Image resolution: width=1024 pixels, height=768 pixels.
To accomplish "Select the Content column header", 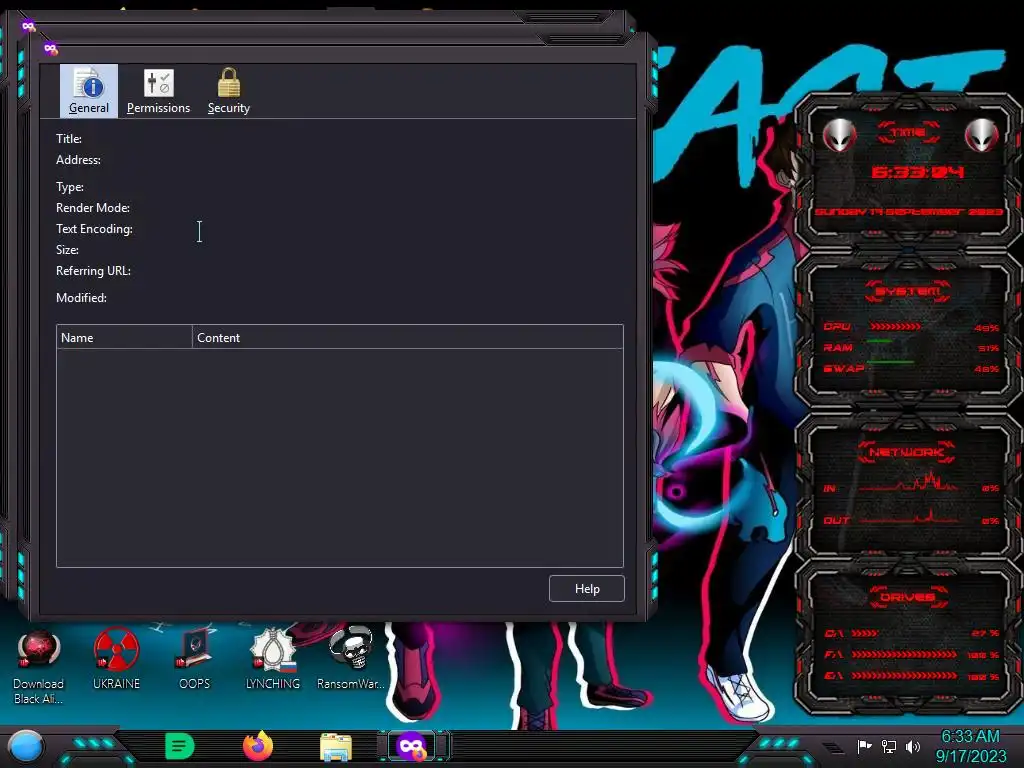I will click(x=408, y=337).
